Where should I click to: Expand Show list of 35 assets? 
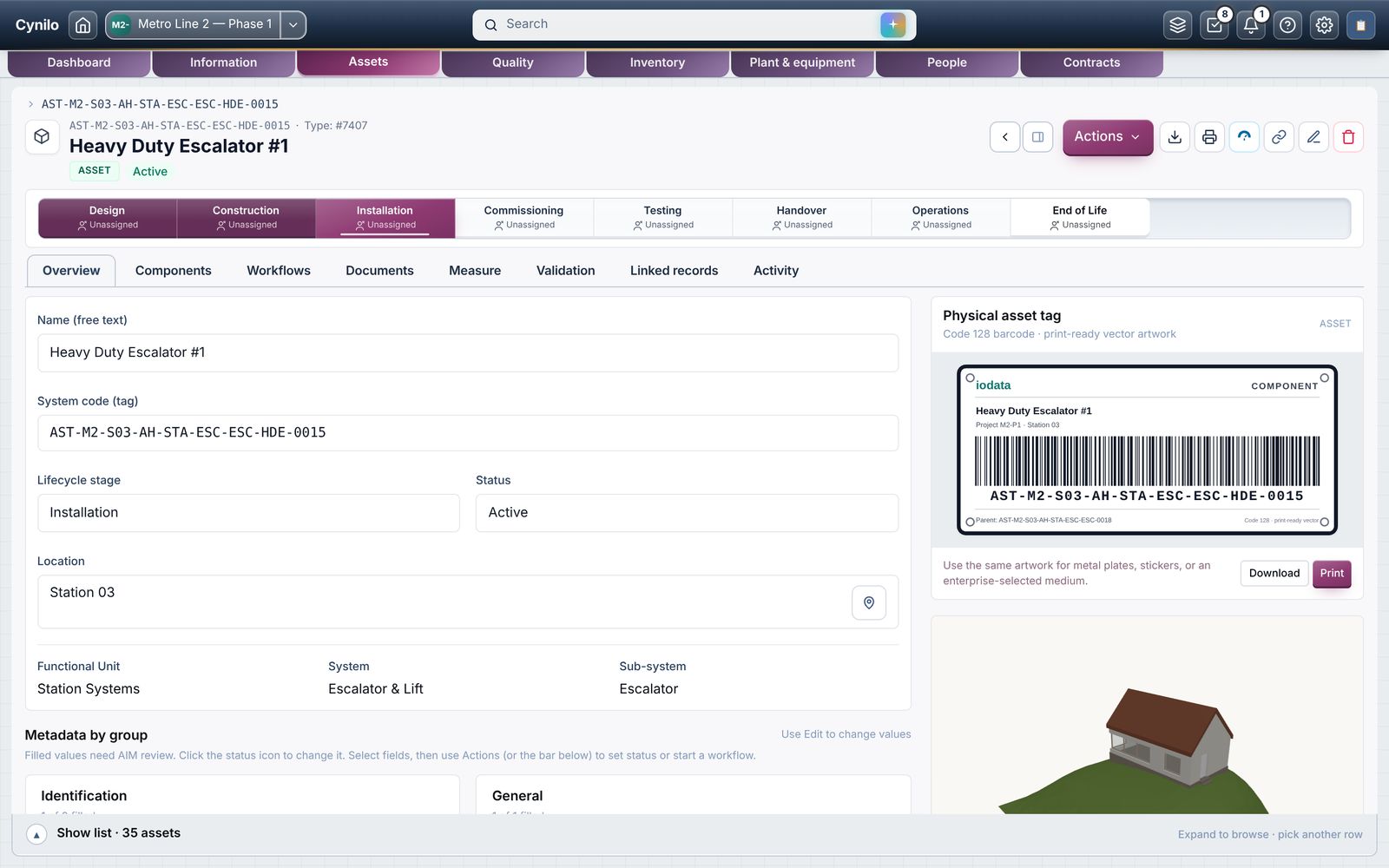pos(36,834)
